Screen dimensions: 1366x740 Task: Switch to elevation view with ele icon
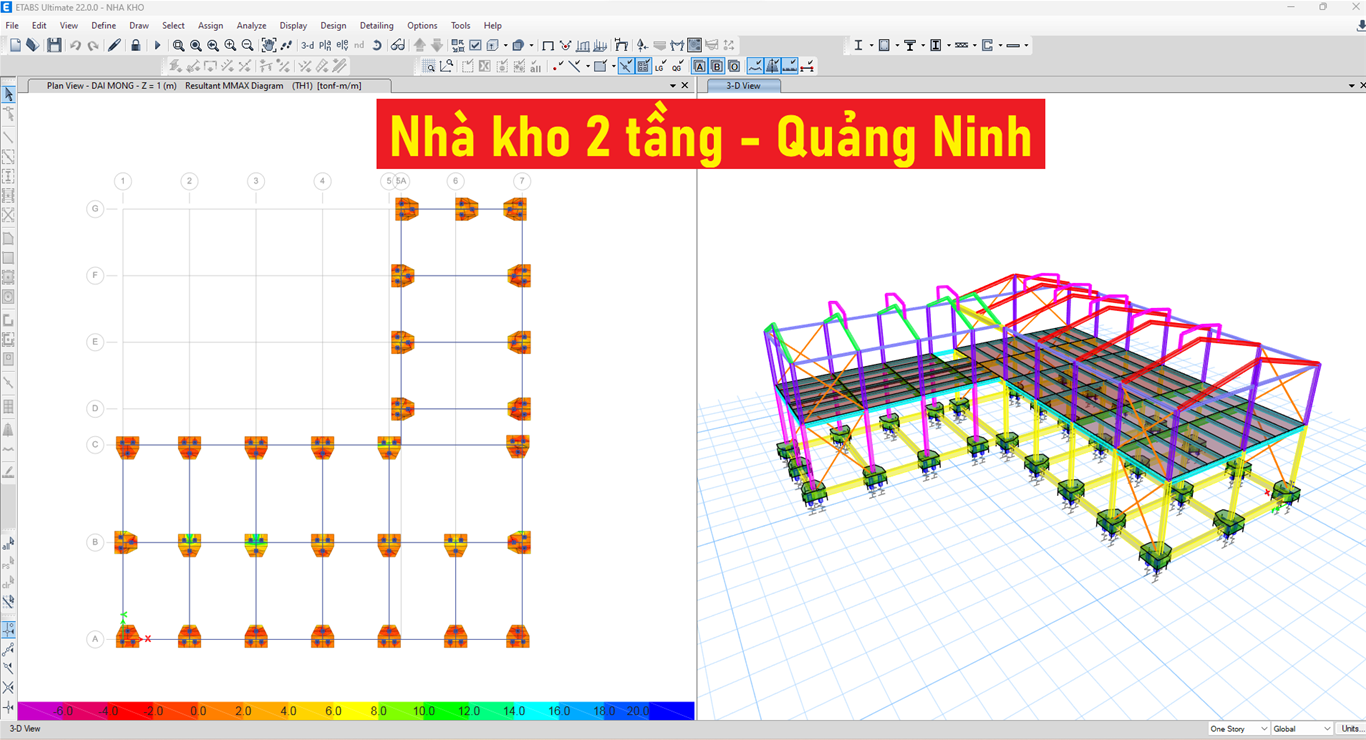(342, 45)
